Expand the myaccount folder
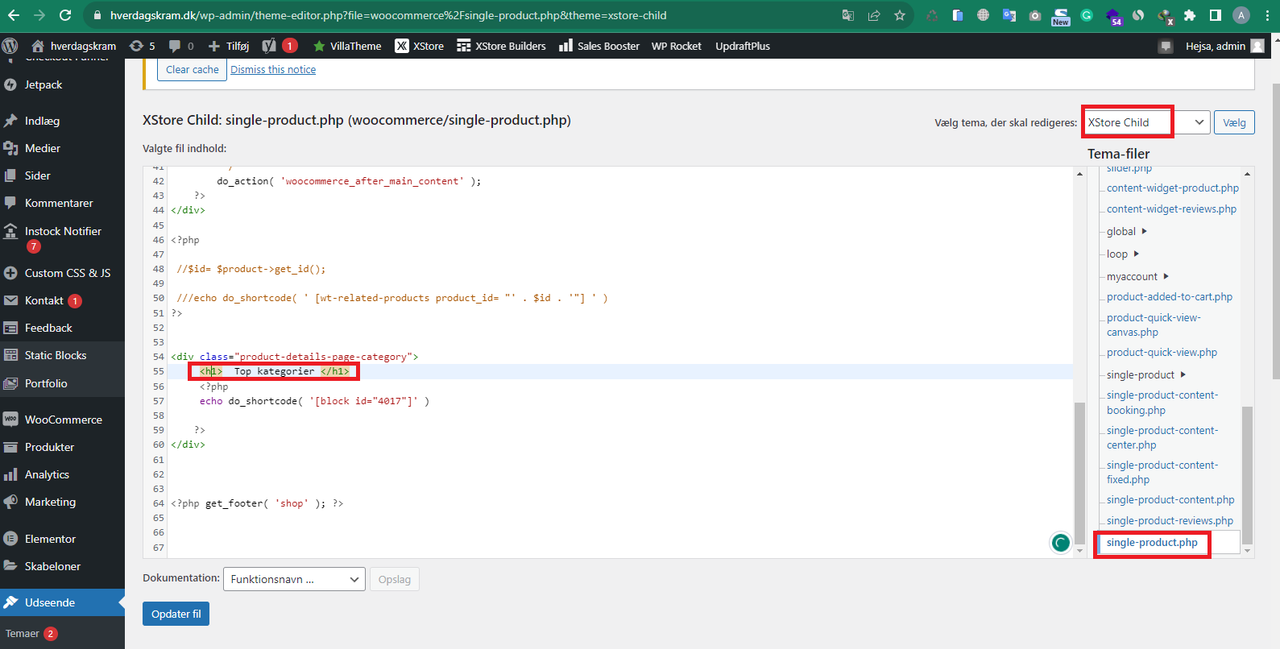 point(1138,276)
